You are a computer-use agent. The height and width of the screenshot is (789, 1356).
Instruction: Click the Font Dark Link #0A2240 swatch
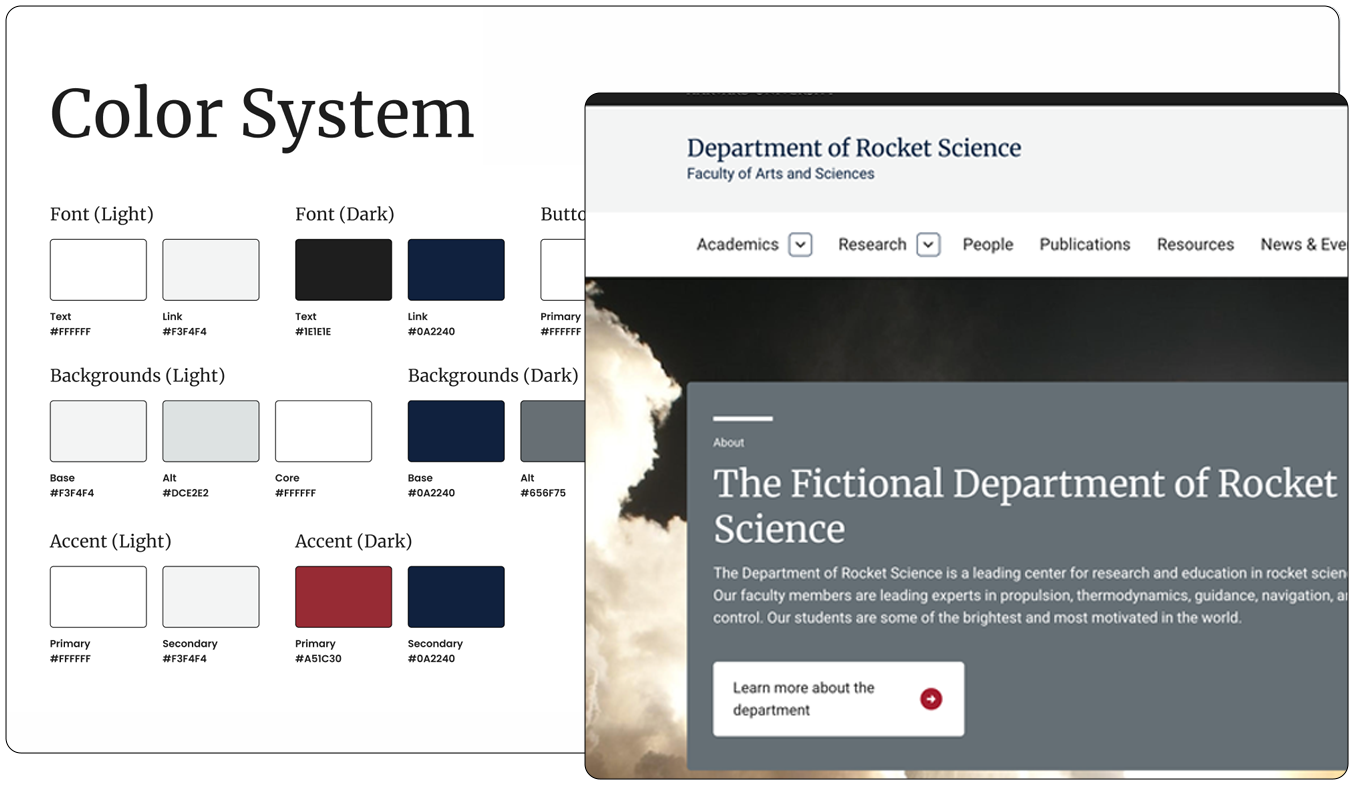tap(456, 269)
